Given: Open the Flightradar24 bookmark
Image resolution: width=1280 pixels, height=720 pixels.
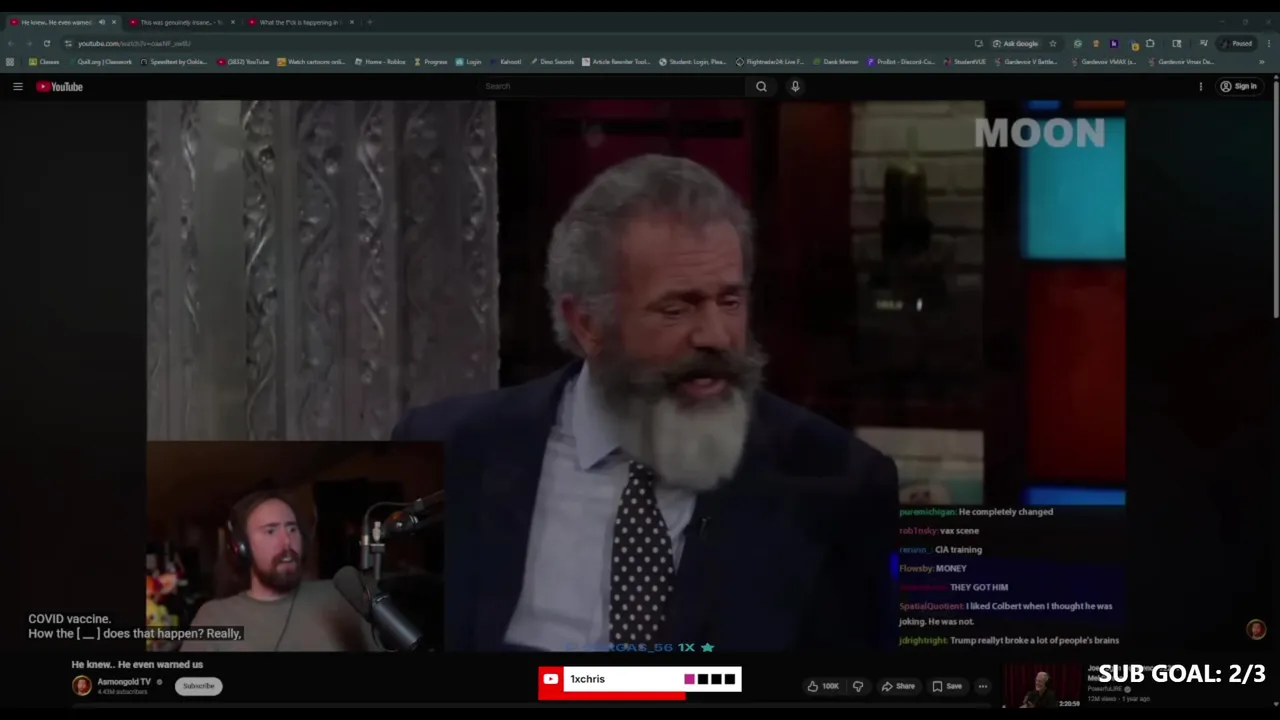Looking at the screenshot, I should [770, 62].
